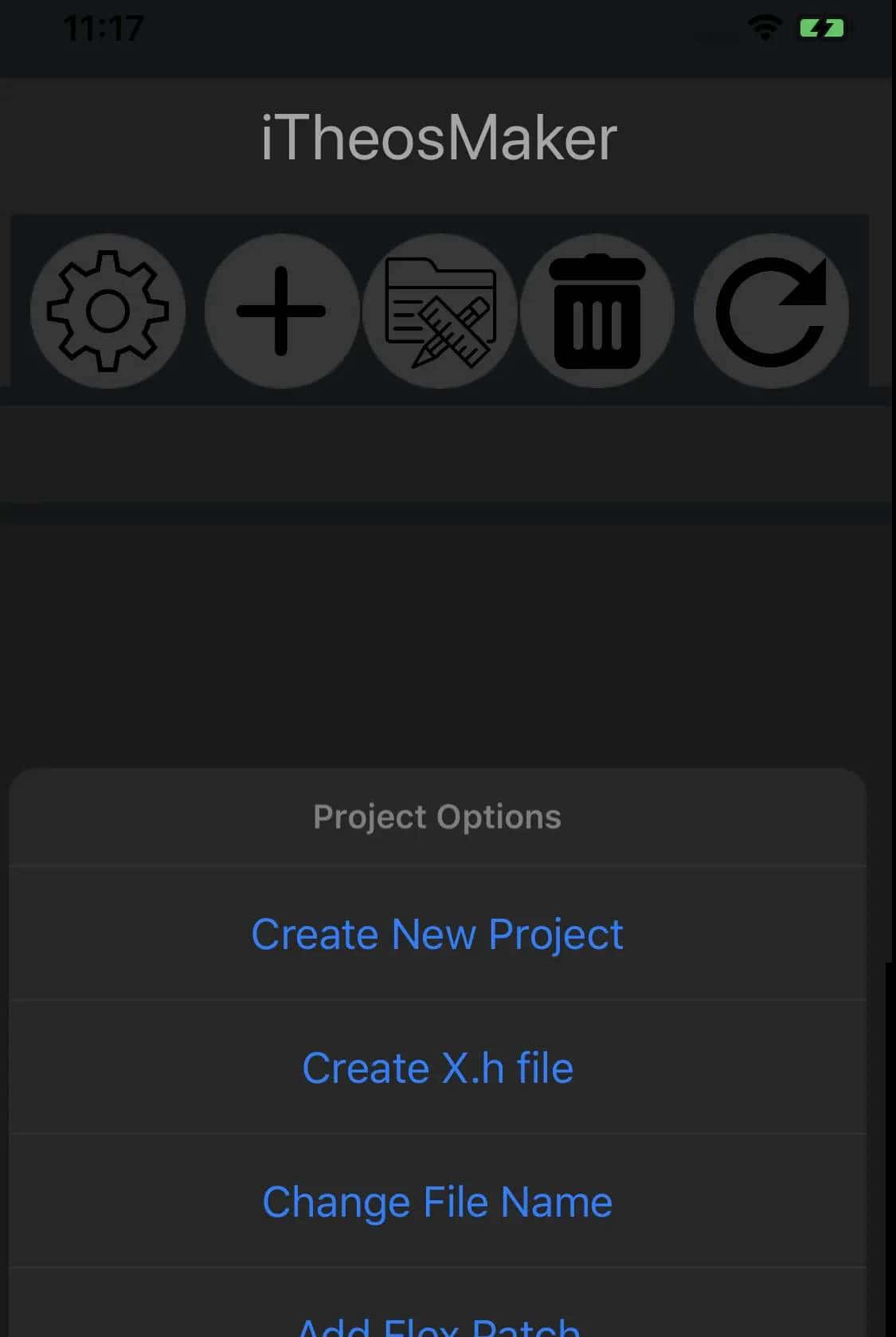
Task: Tap the circular refresh arrow icon
Action: coord(770,311)
